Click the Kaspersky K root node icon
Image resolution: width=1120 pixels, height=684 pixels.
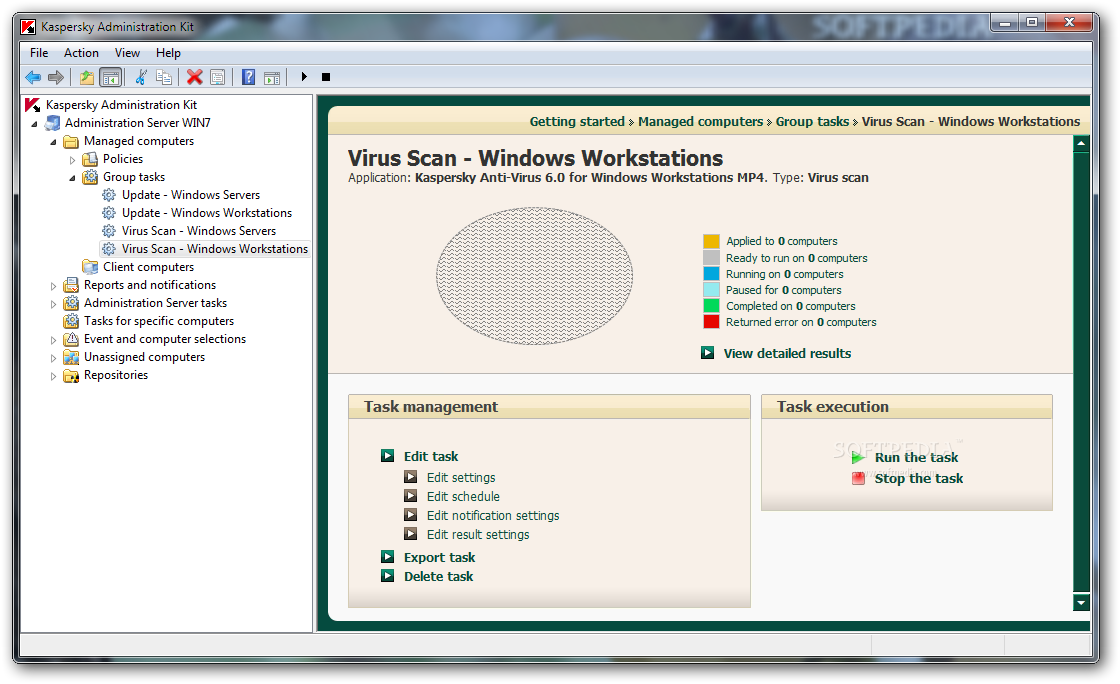[x=32, y=105]
